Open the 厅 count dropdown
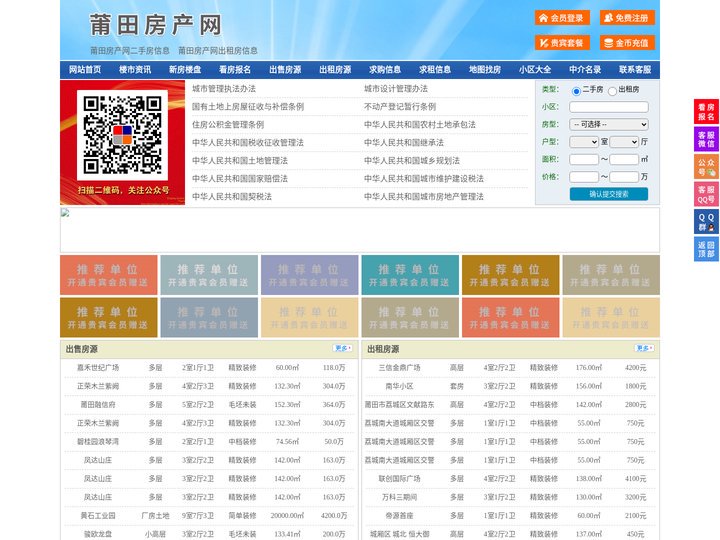Image resolution: width=720 pixels, height=540 pixels. pyautogui.click(x=624, y=142)
